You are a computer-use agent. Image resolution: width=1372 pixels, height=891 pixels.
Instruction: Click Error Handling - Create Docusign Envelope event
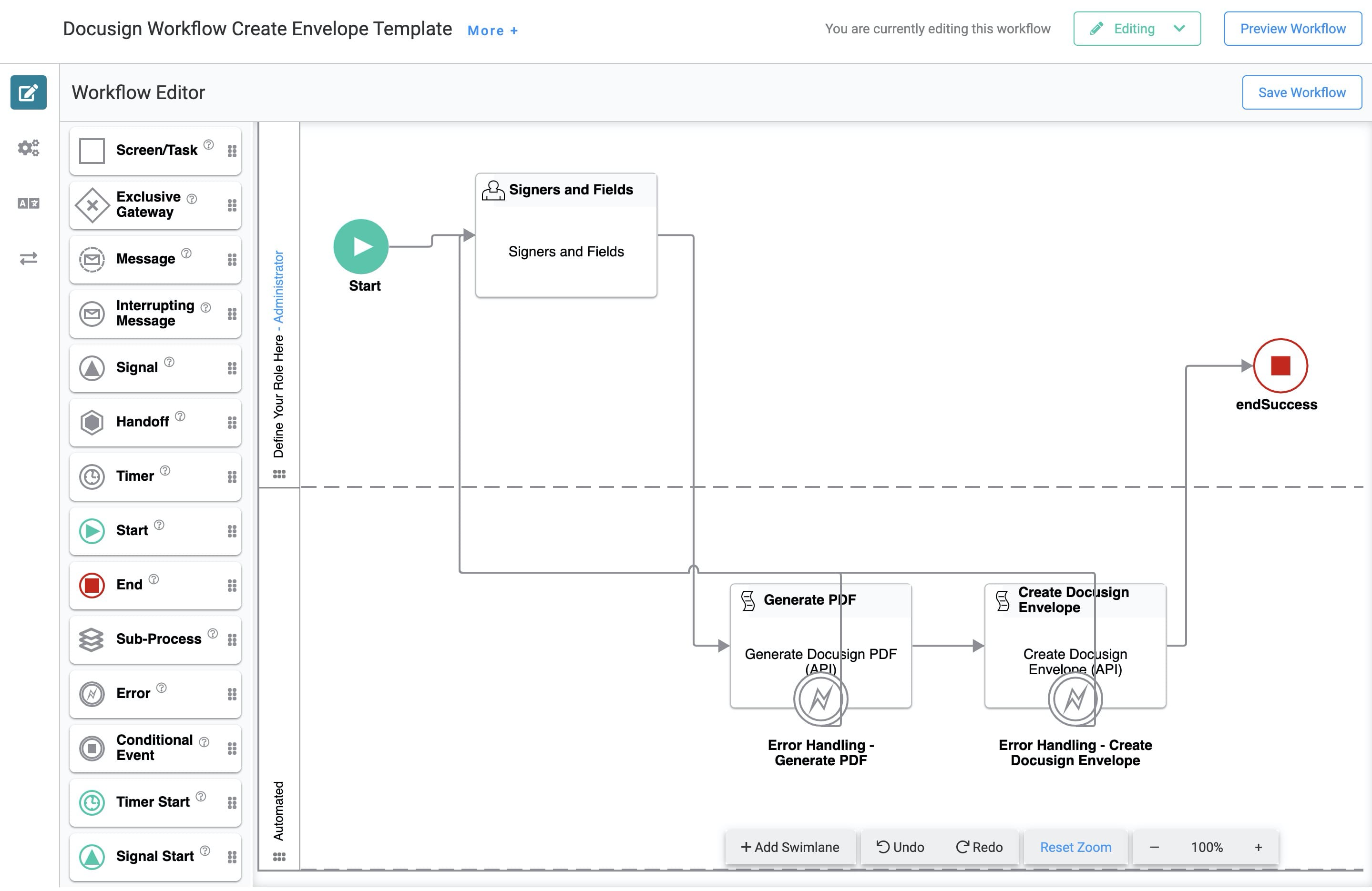pyautogui.click(x=1075, y=699)
